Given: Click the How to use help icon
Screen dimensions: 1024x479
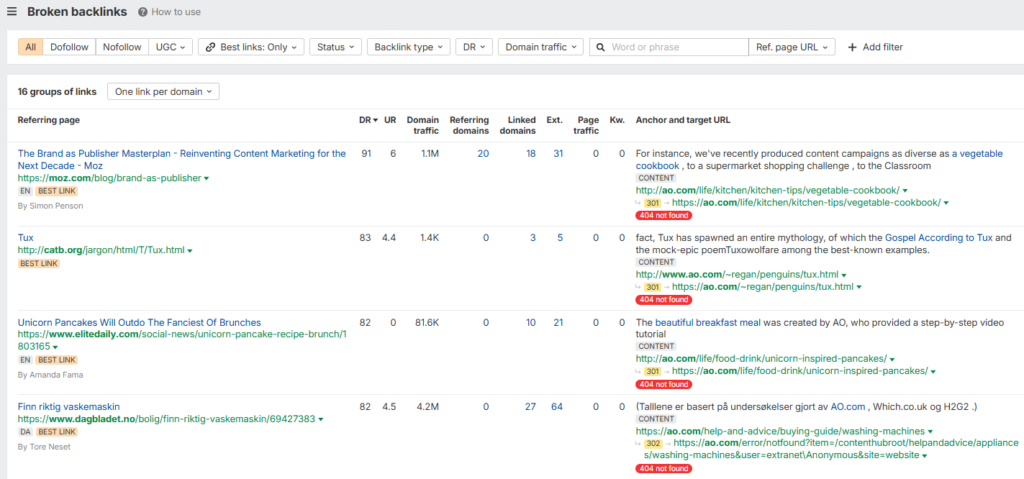Looking at the screenshot, I should [142, 12].
